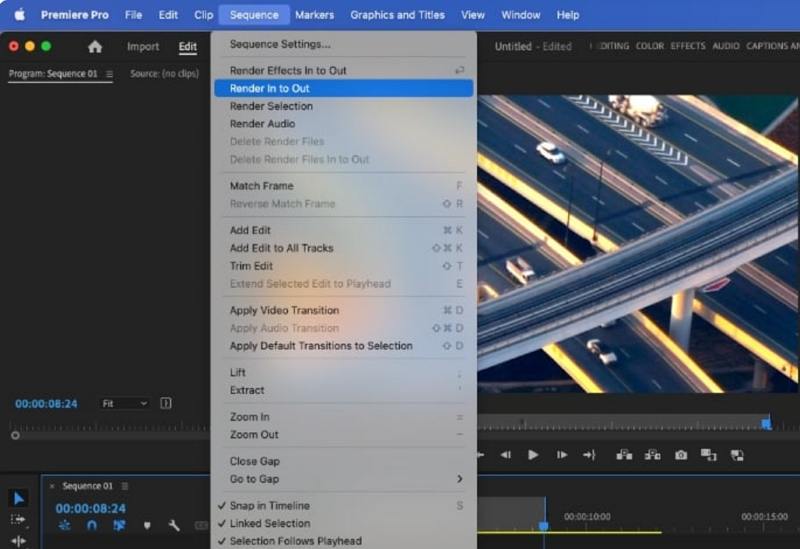Open the Home screen icon
800x549 pixels.
click(x=95, y=47)
